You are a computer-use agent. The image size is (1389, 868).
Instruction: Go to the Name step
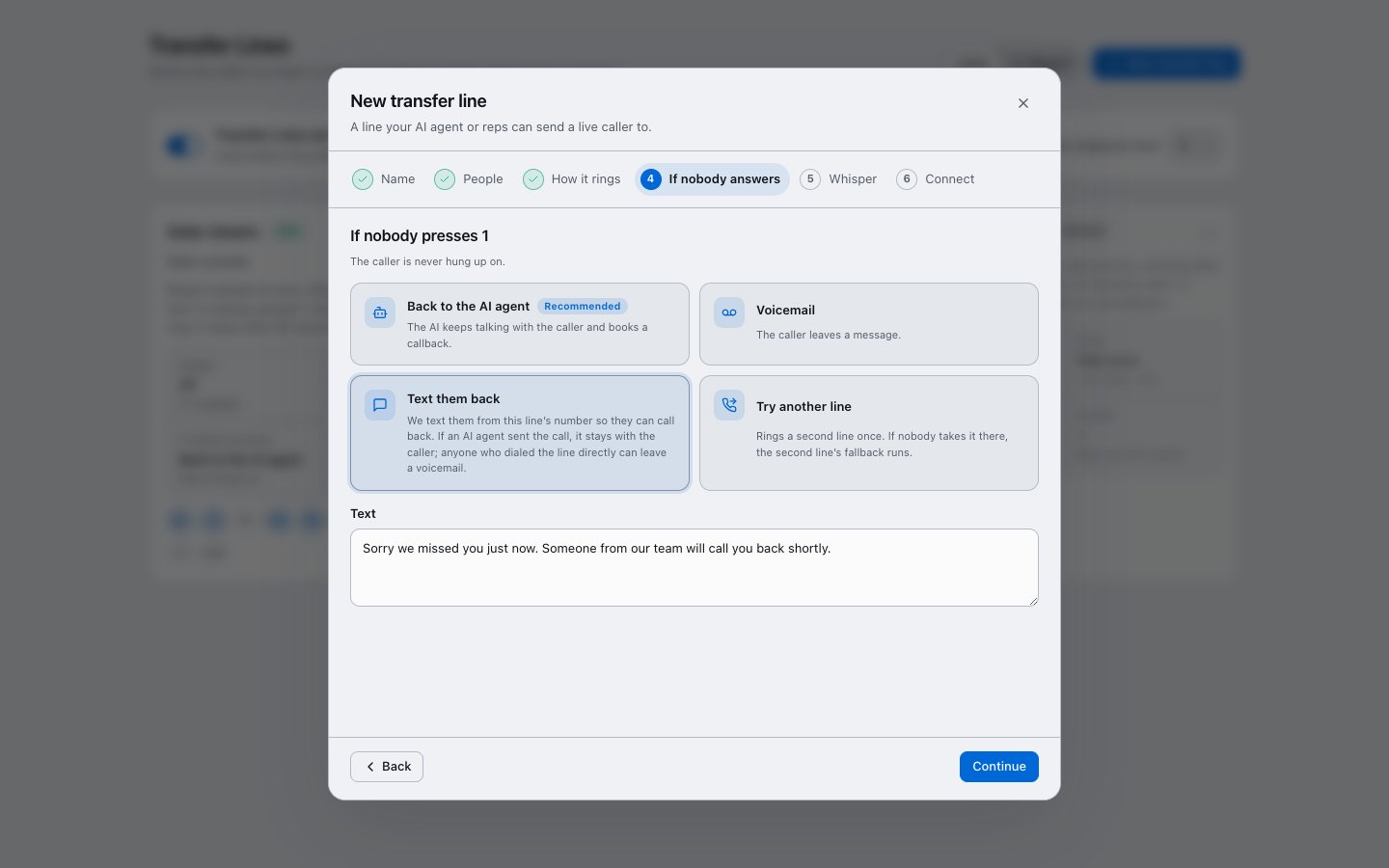pos(384,179)
